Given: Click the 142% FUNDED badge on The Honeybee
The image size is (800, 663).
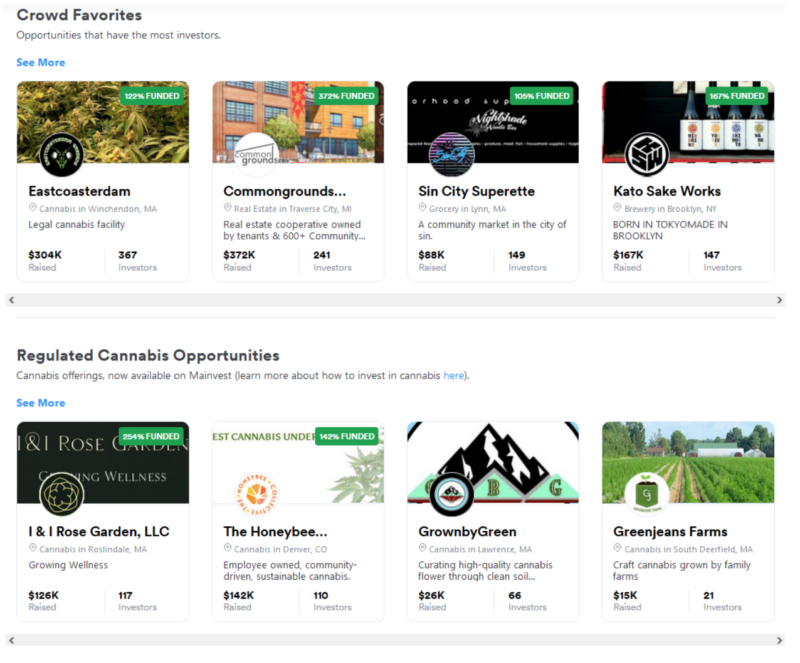Looking at the screenshot, I should pos(346,436).
